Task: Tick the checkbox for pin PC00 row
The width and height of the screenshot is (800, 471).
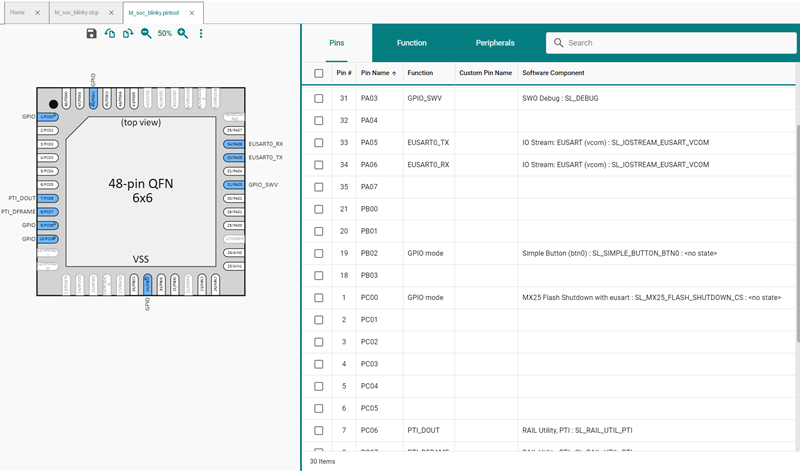Action: [318, 297]
